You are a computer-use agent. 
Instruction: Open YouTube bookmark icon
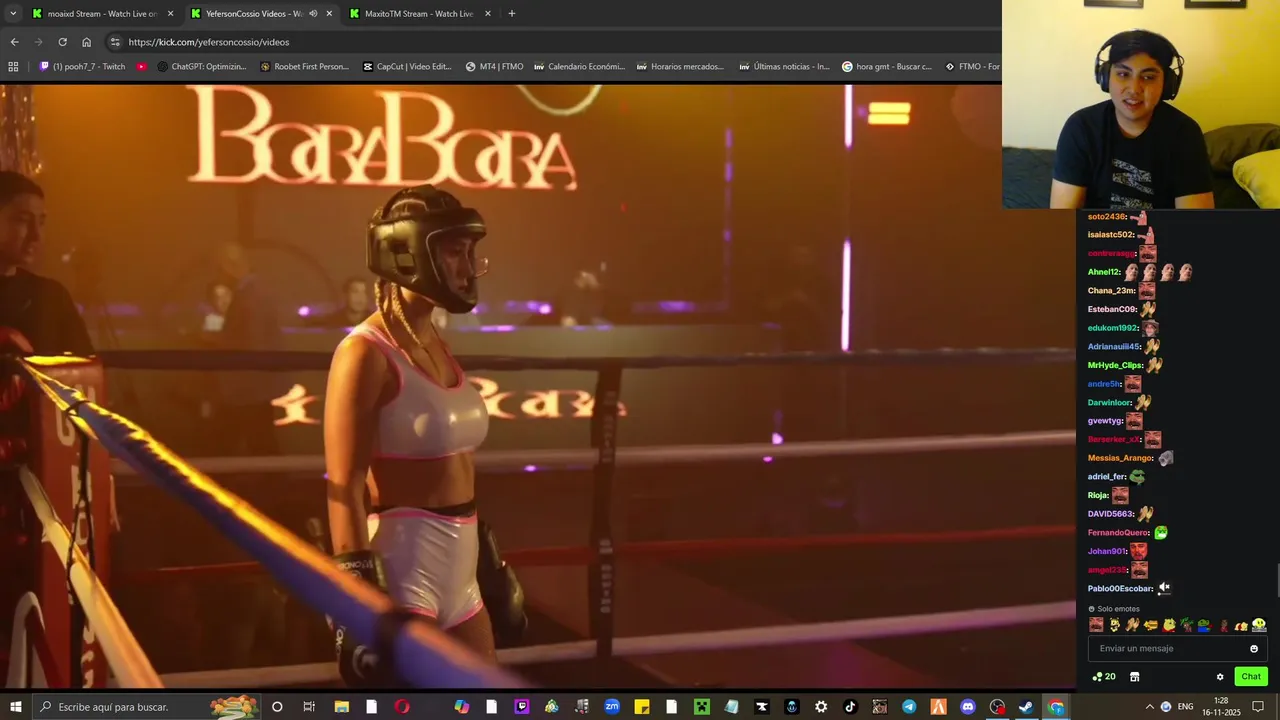click(142, 67)
